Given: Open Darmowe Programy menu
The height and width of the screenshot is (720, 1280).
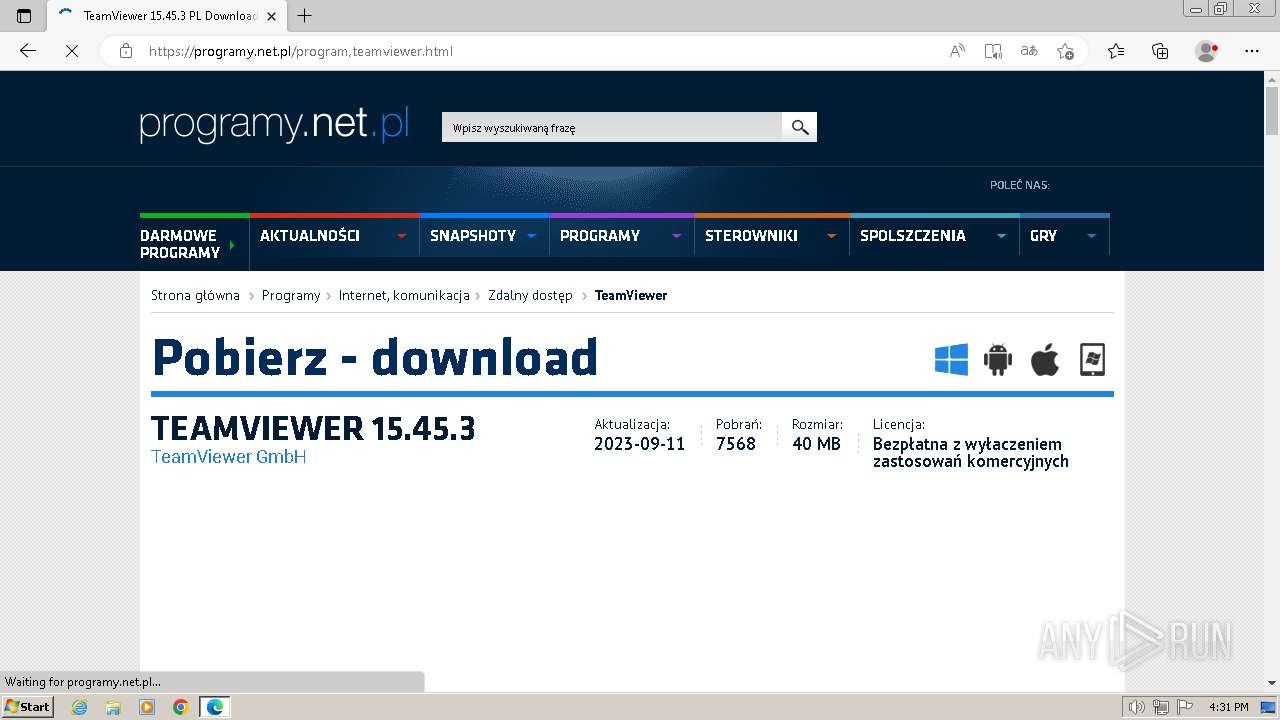Looking at the screenshot, I should pyautogui.click(x=180, y=244).
